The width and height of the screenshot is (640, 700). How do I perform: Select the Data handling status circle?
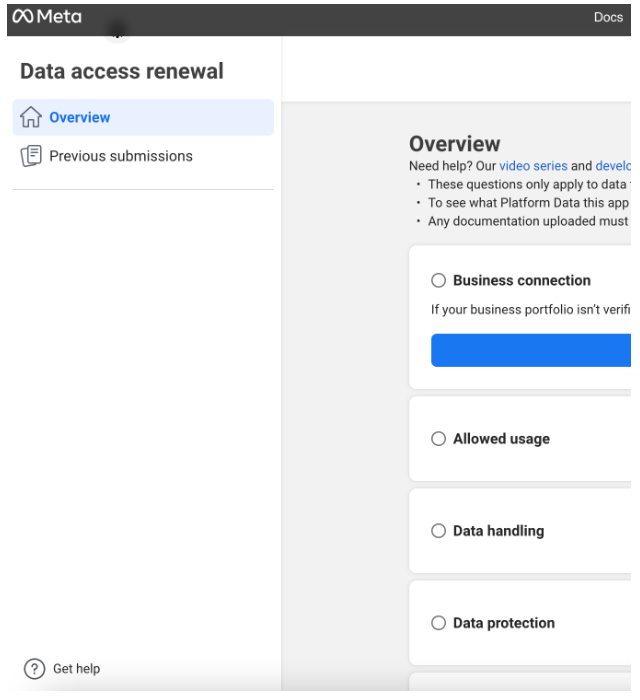[x=438, y=531]
